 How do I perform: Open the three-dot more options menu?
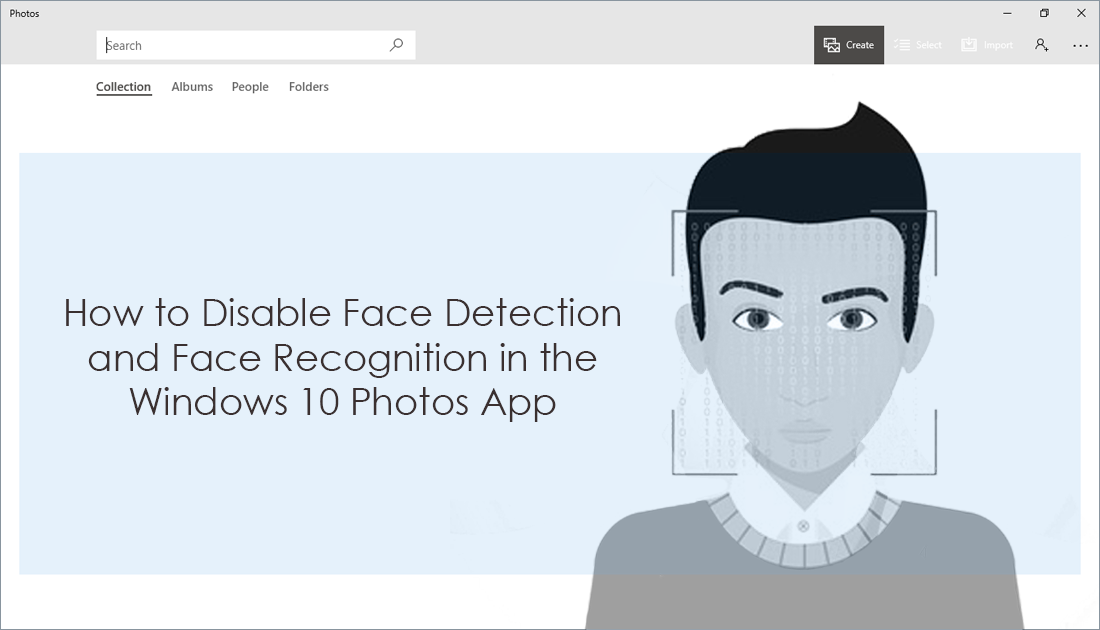[1080, 46]
